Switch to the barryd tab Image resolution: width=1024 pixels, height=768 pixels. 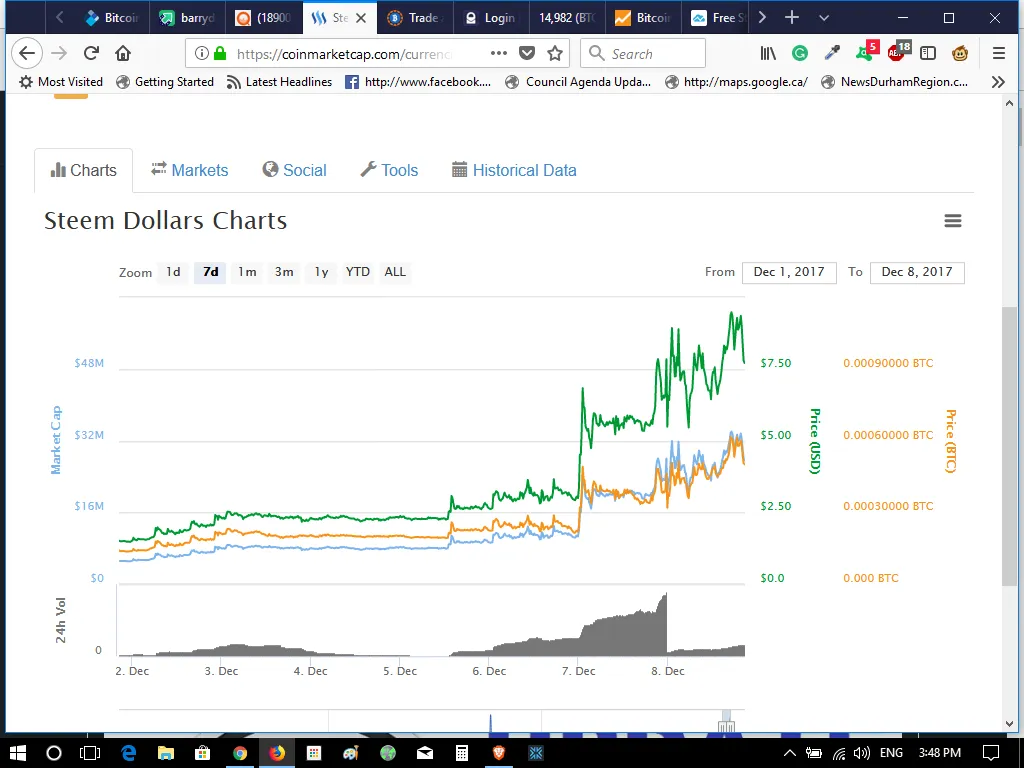click(x=188, y=18)
